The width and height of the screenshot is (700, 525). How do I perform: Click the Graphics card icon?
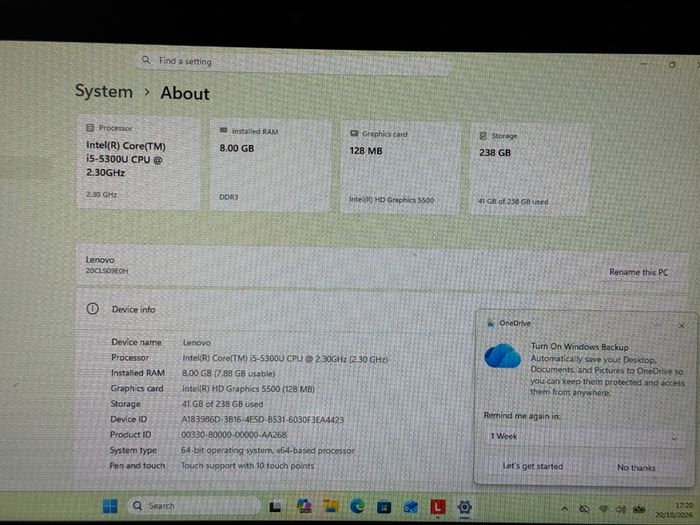354,133
